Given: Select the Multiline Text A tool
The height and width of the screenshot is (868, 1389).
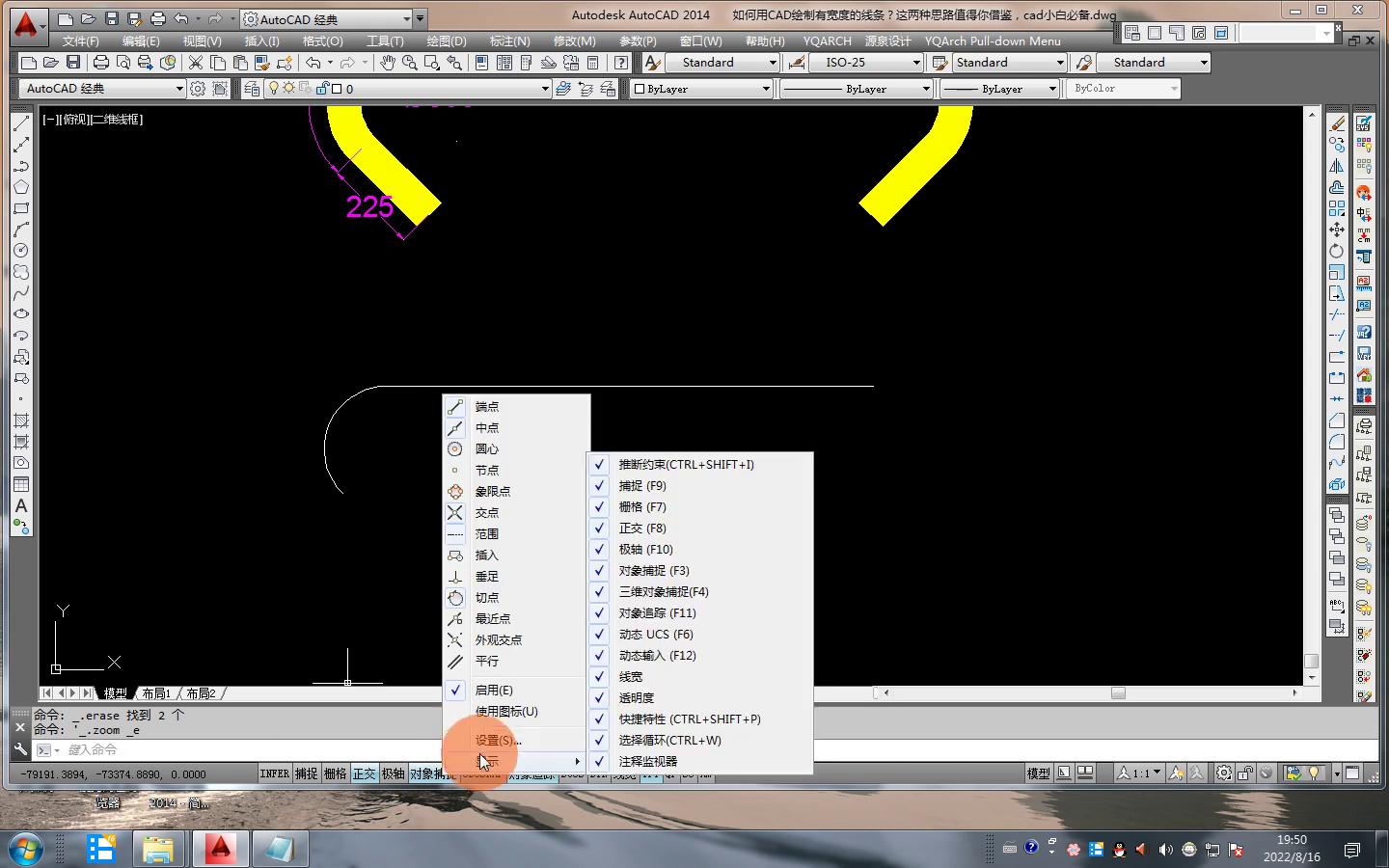Looking at the screenshot, I should pos(21,506).
